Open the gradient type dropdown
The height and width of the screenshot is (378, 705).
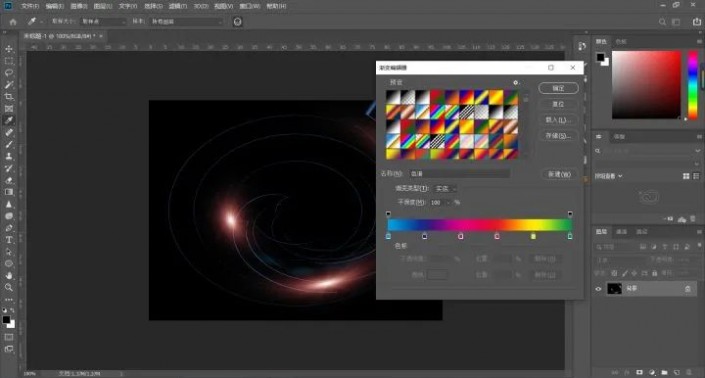click(x=445, y=189)
